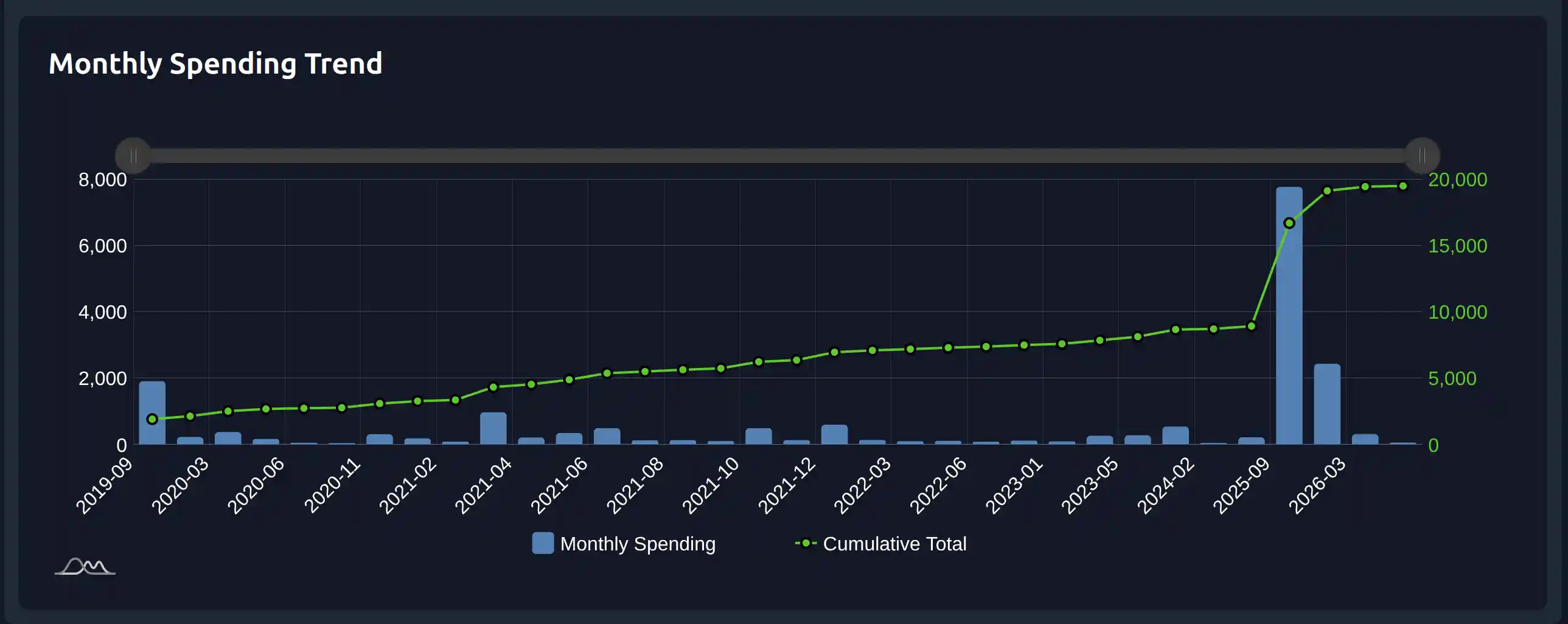The height and width of the screenshot is (624, 1568).
Task: Click the distribution curve icon at bottom left
Action: click(85, 566)
